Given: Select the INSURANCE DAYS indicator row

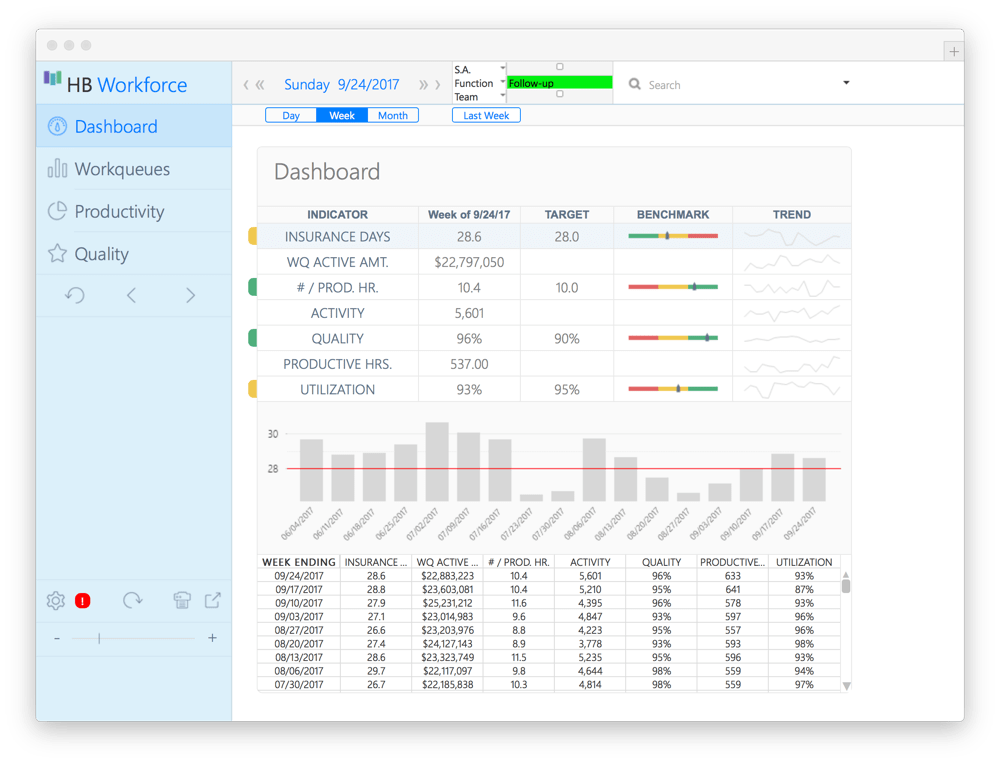Looking at the screenshot, I should (x=554, y=237).
